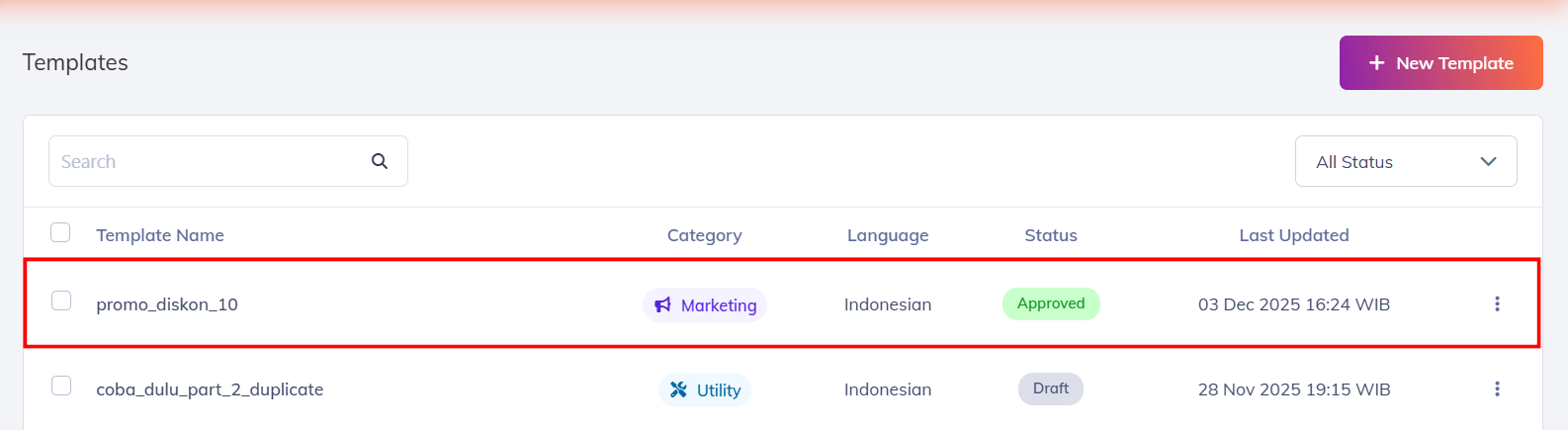Expand the status filter chevron arrow

(1488, 162)
